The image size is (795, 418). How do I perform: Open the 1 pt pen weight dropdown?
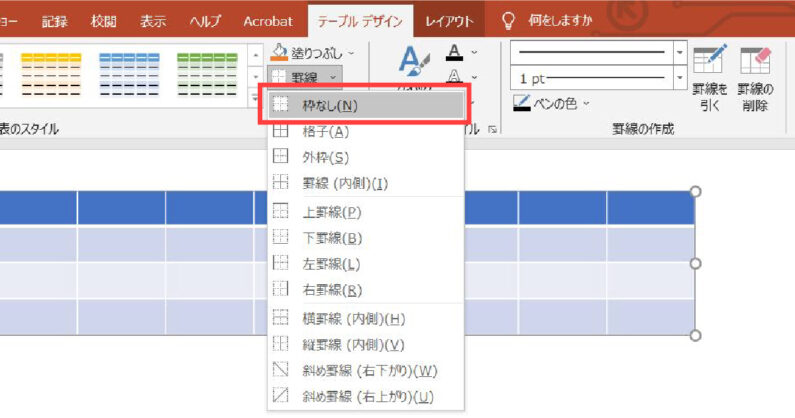pyautogui.click(x=680, y=79)
